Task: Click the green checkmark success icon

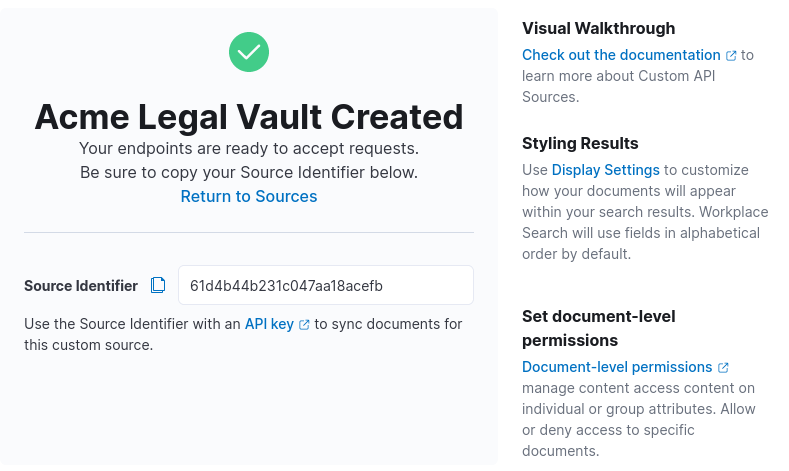Action: [249, 51]
